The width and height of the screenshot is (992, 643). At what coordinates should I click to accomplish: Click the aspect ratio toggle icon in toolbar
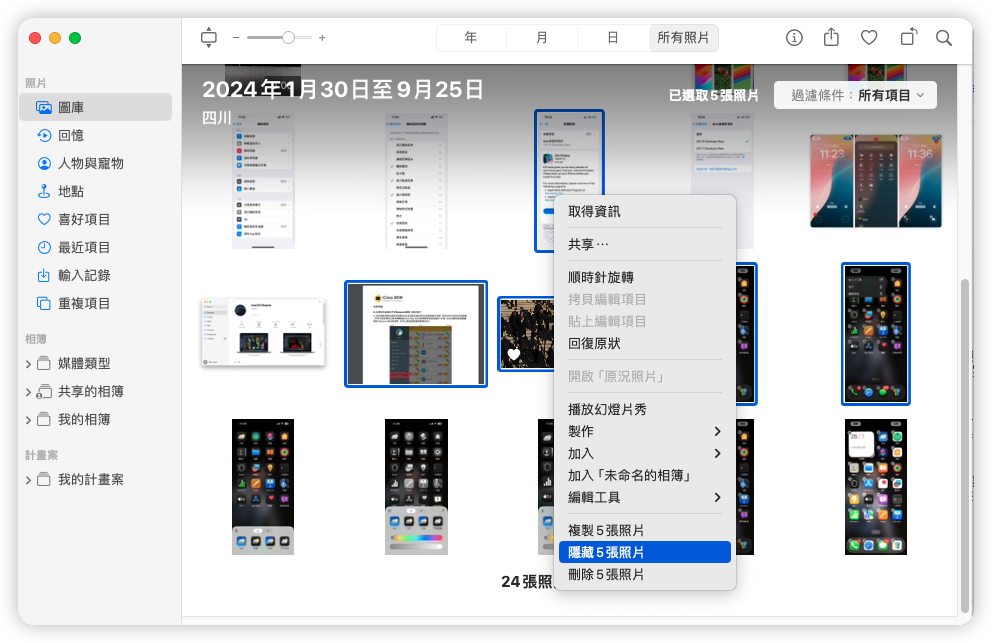(x=208, y=38)
